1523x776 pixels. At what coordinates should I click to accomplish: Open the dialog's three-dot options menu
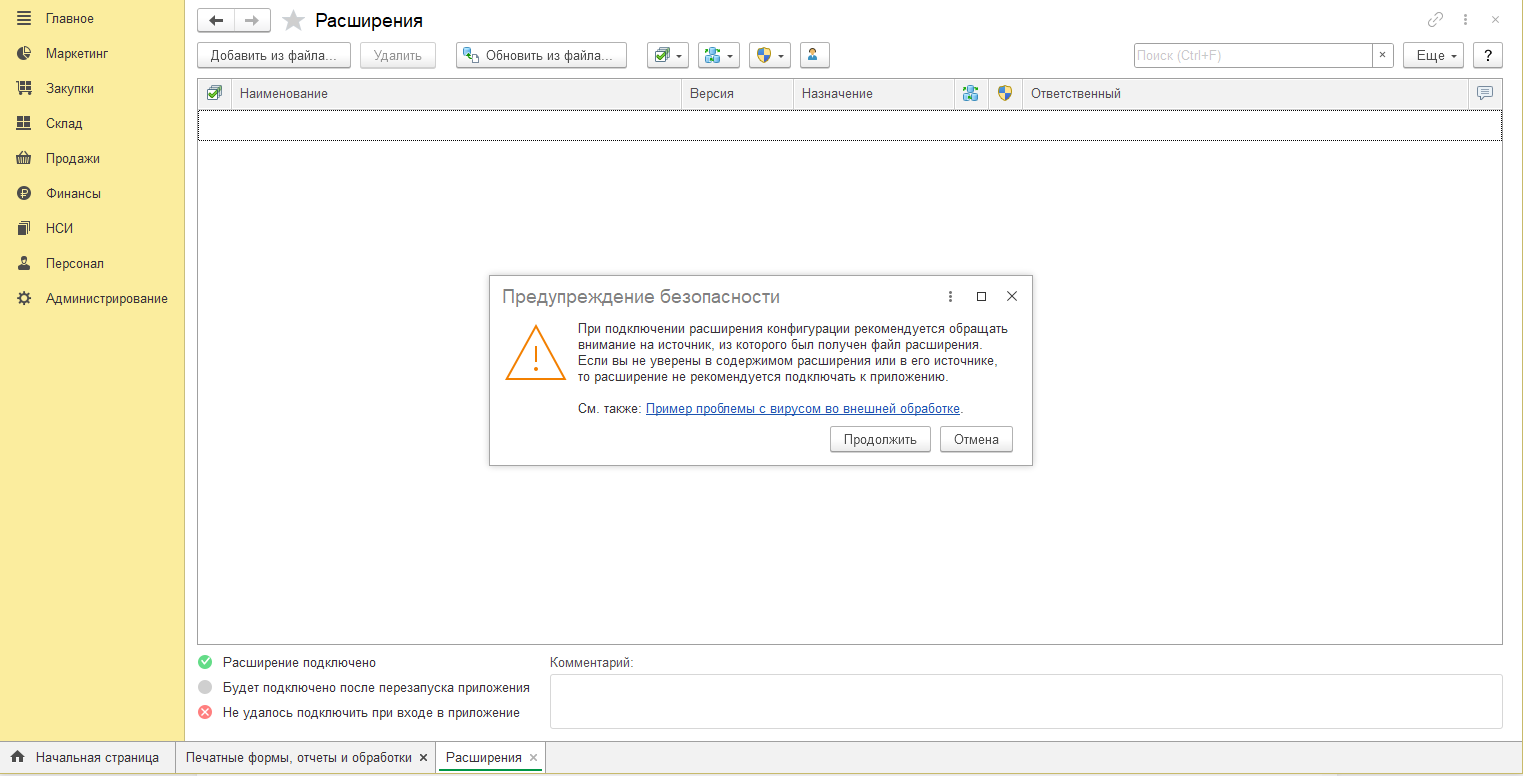point(950,297)
